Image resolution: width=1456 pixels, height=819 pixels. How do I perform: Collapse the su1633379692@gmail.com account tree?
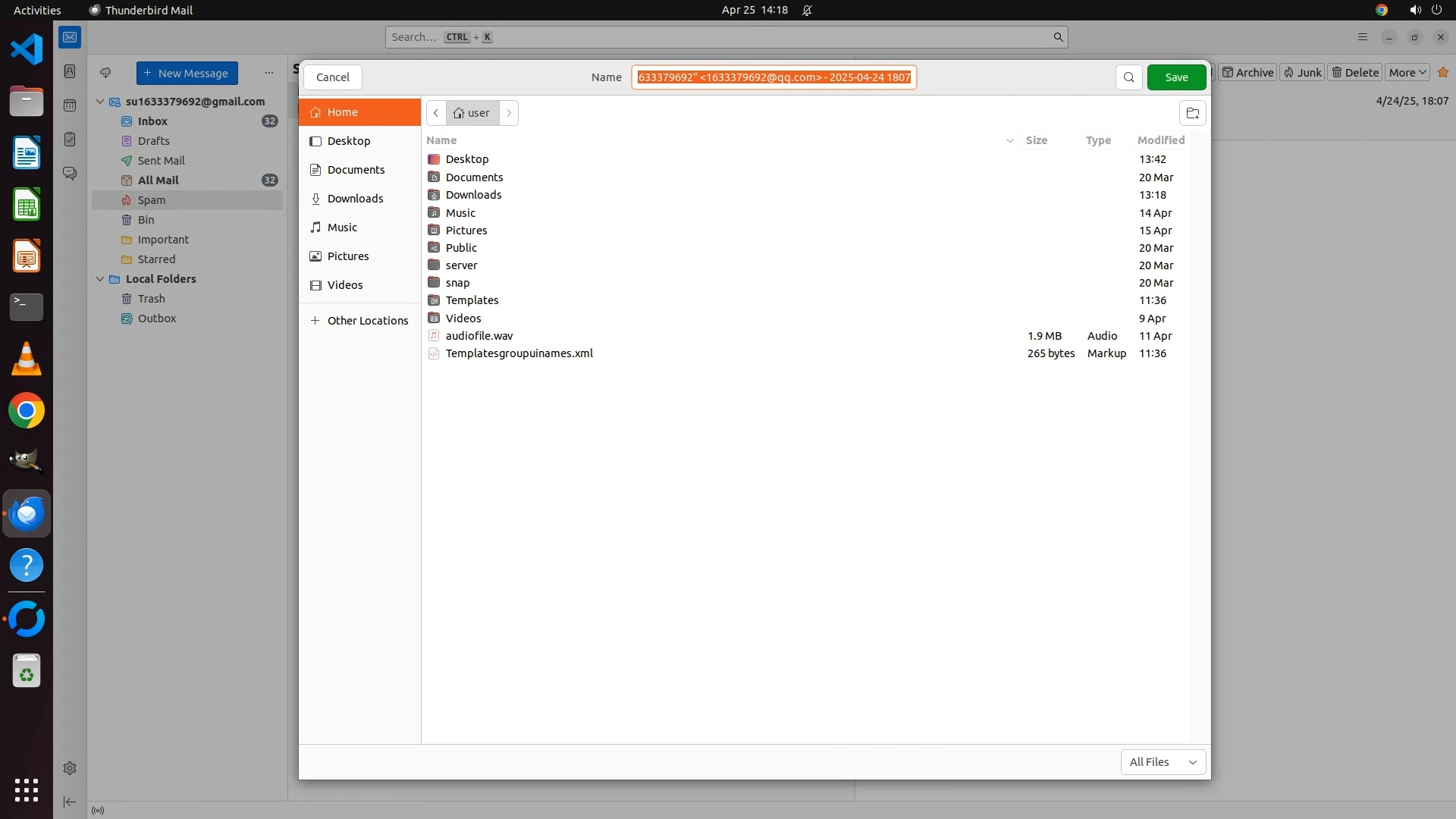click(100, 102)
